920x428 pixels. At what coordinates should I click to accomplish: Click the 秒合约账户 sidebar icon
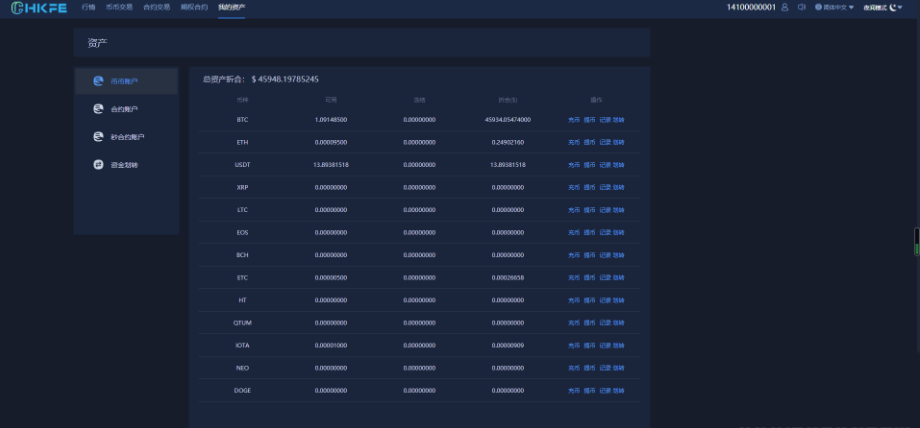pyautogui.click(x=99, y=137)
